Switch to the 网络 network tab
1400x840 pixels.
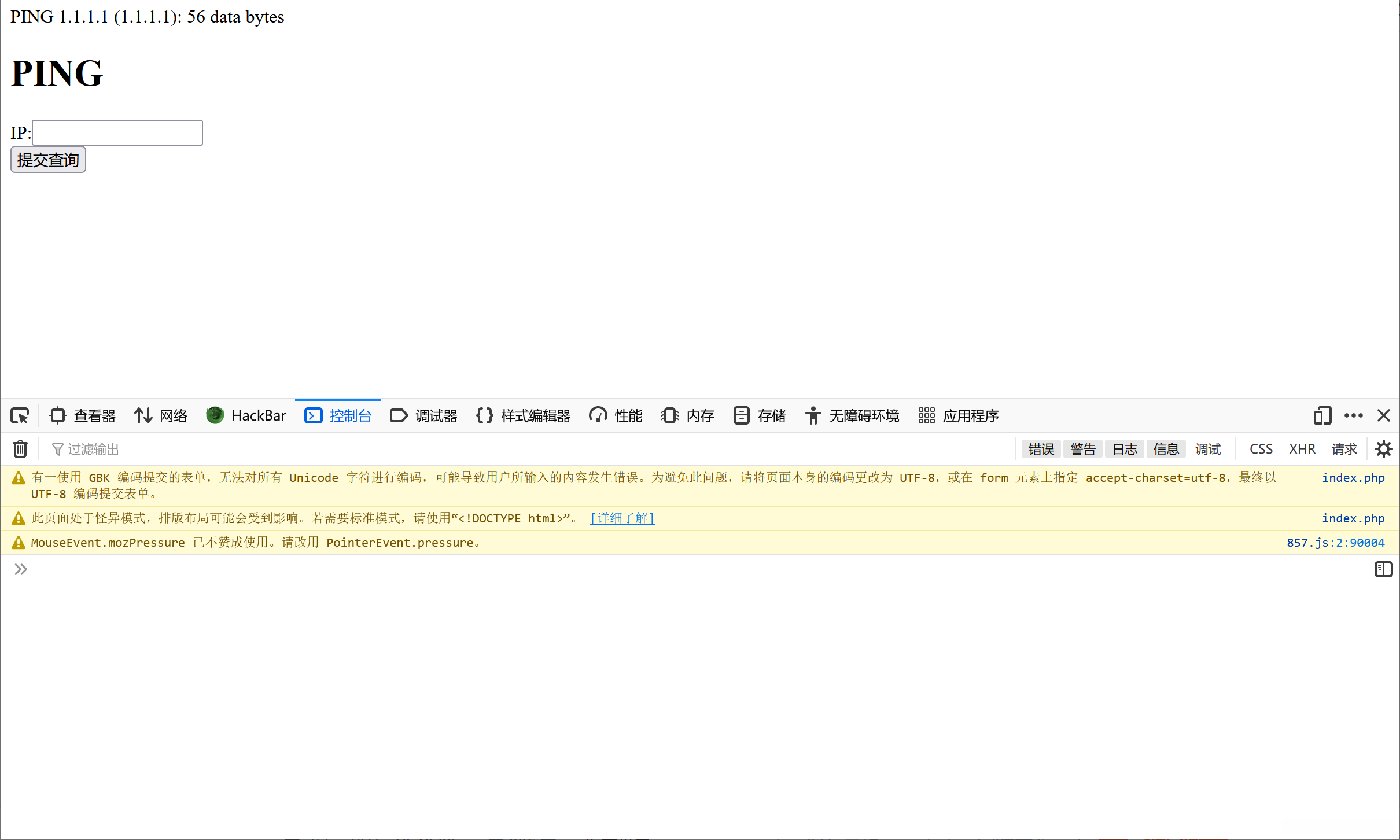click(x=161, y=415)
